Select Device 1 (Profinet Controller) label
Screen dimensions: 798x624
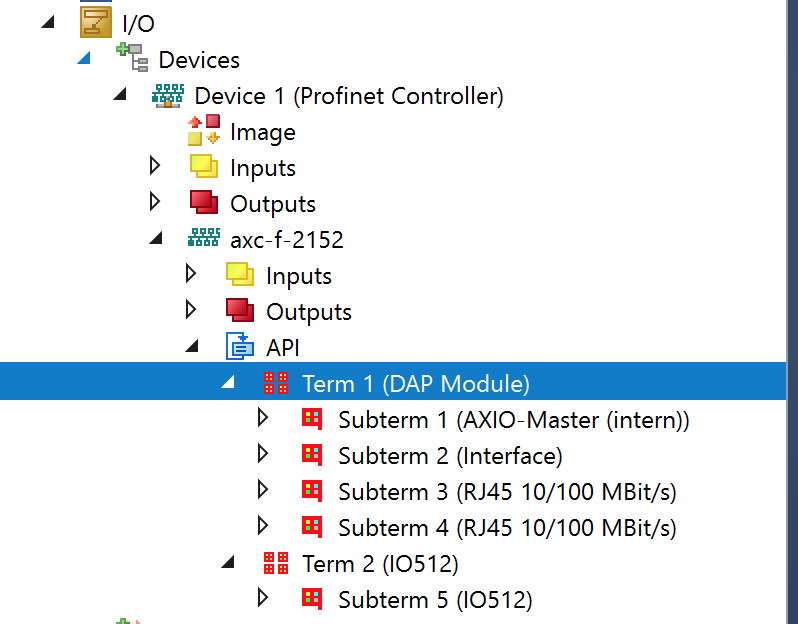[x=349, y=96]
